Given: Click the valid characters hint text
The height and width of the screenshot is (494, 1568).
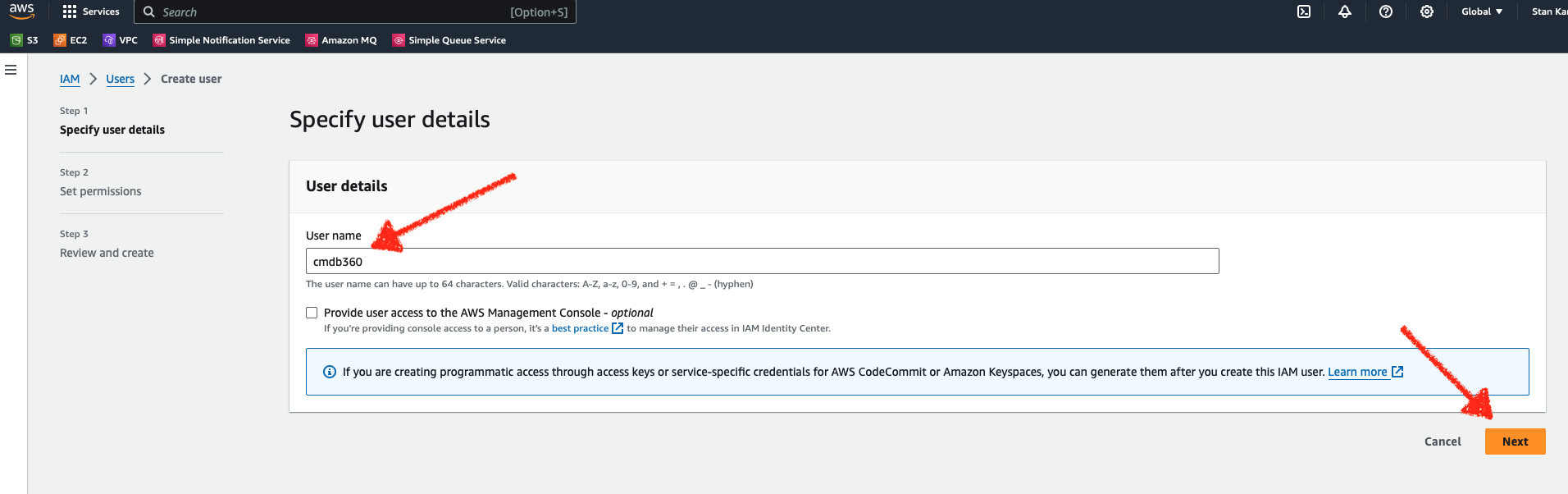Looking at the screenshot, I should pos(530,284).
